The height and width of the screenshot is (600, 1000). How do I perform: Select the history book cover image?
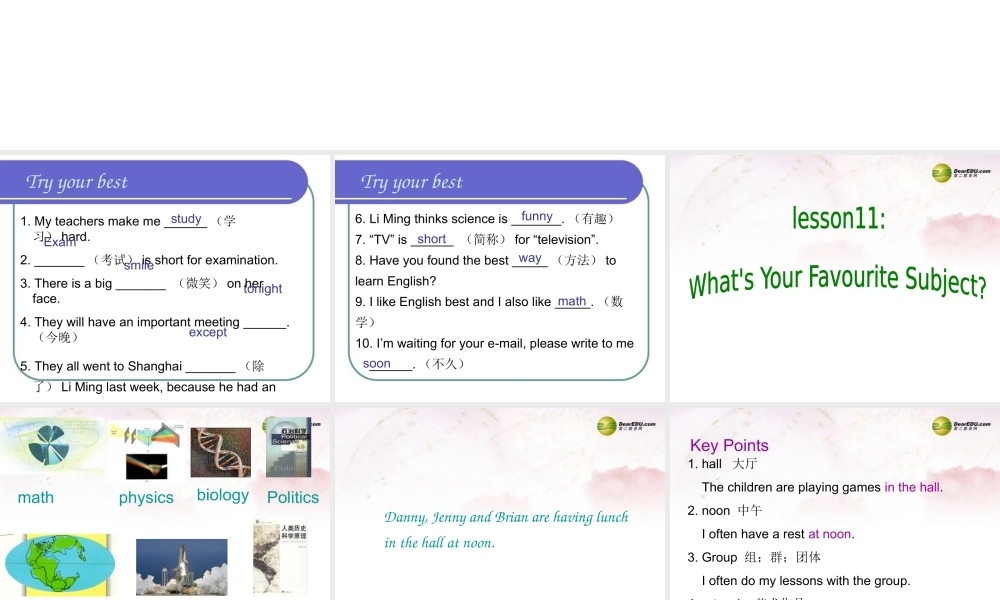(280, 557)
